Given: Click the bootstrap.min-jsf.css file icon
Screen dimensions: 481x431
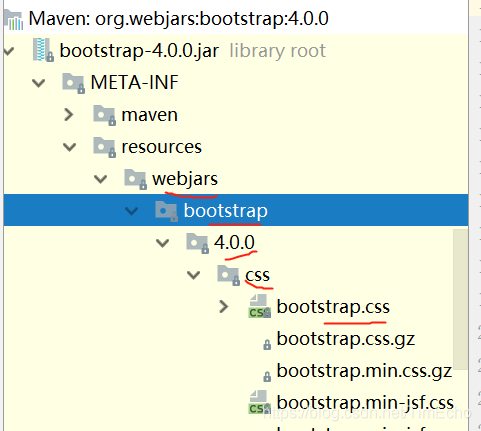Looking at the screenshot, I should pyautogui.click(x=260, y=402).
